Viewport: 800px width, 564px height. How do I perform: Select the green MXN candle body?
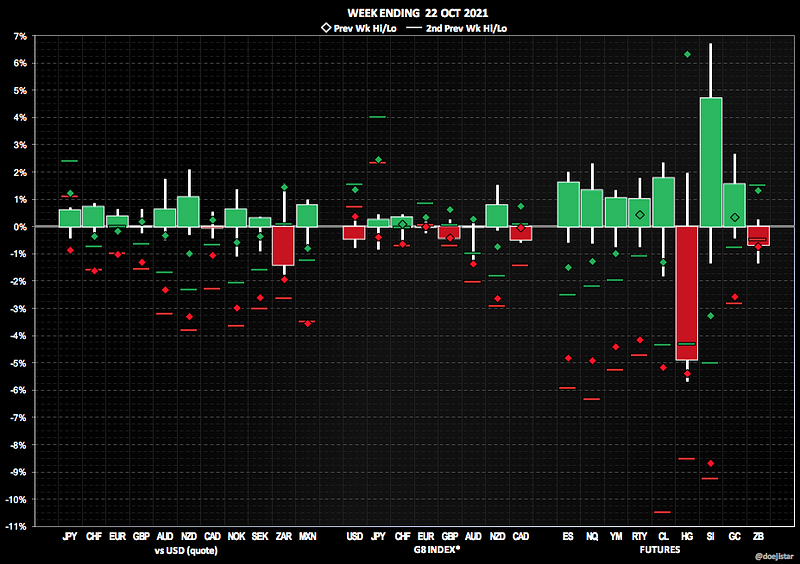(307, 215)
